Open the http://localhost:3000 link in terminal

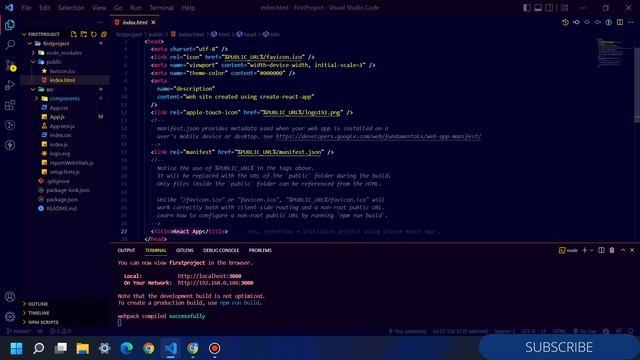[209, 276]
